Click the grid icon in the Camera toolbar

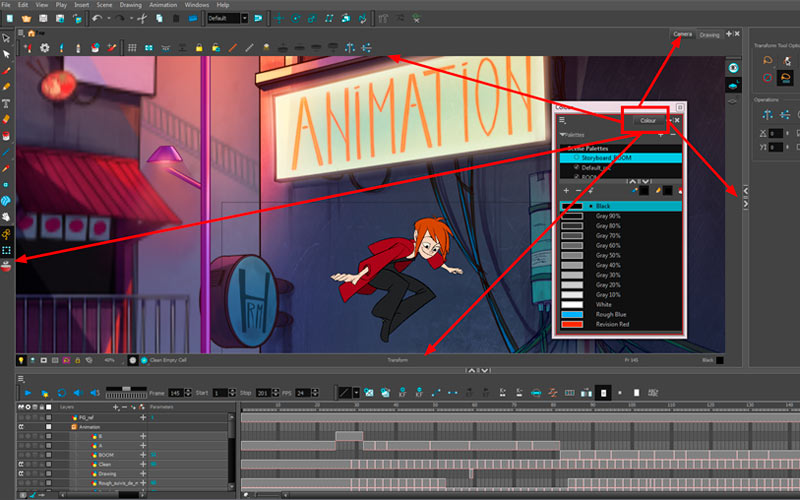[132, 47]
